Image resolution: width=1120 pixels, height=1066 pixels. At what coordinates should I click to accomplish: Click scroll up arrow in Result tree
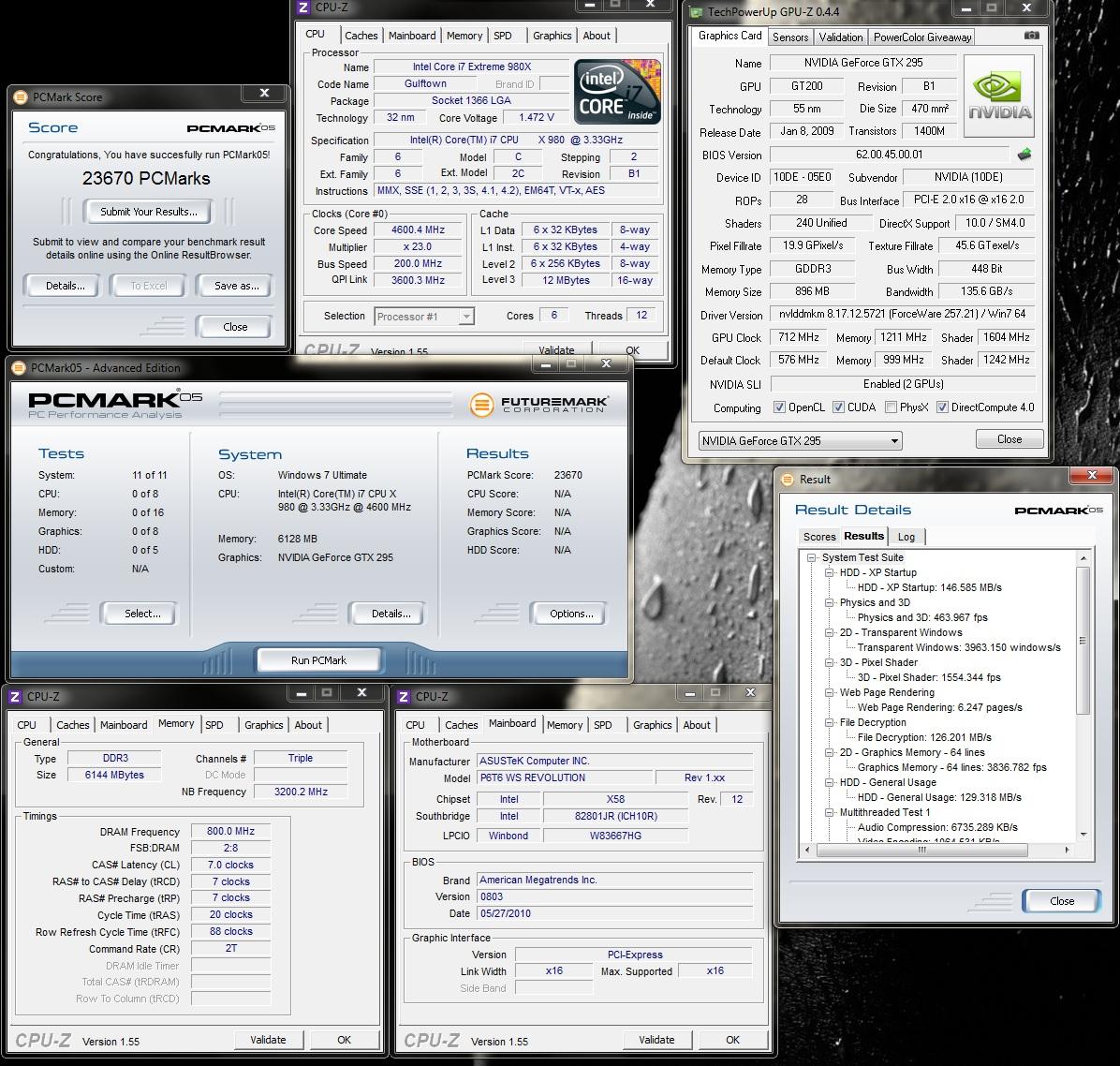1083,558
